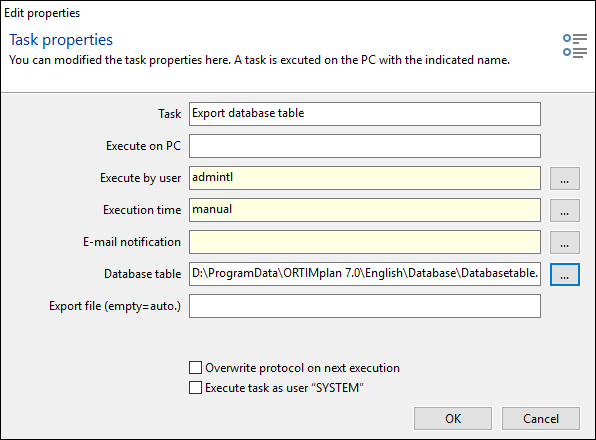Focus the Task name field

tap(365, 114)
